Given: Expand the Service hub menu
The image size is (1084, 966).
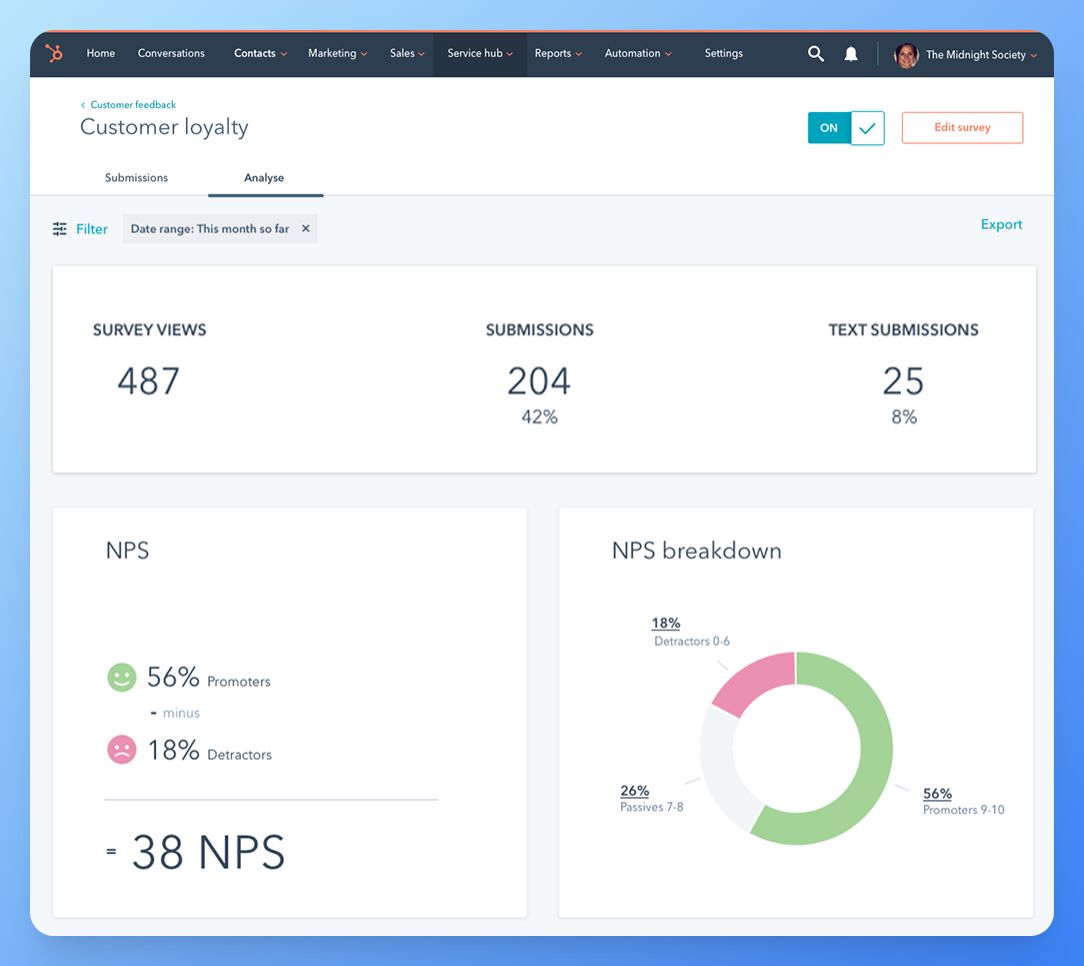Looking at the screenshot, I should (480, 54).
